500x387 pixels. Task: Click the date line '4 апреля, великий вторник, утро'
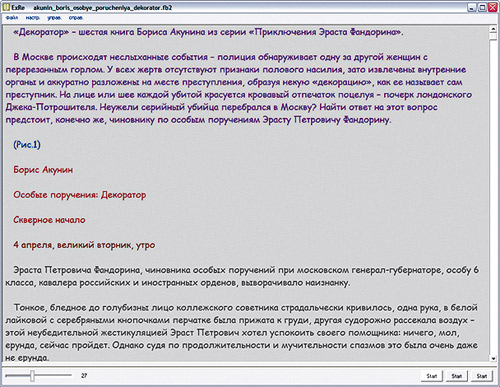84,245
